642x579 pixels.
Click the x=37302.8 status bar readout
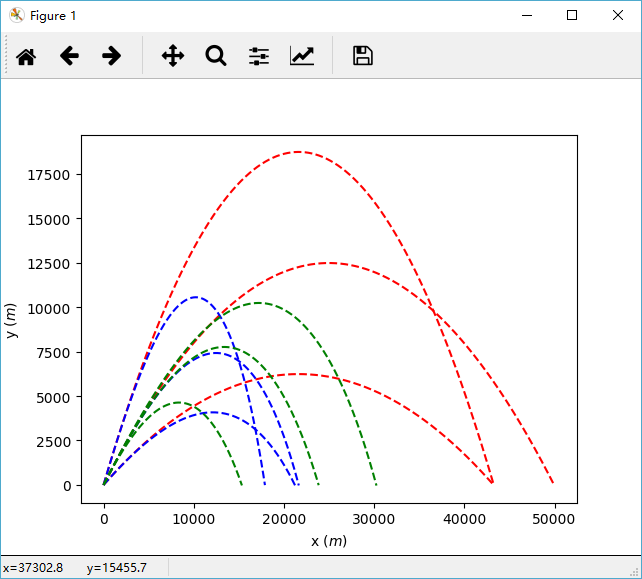(33, 568)
